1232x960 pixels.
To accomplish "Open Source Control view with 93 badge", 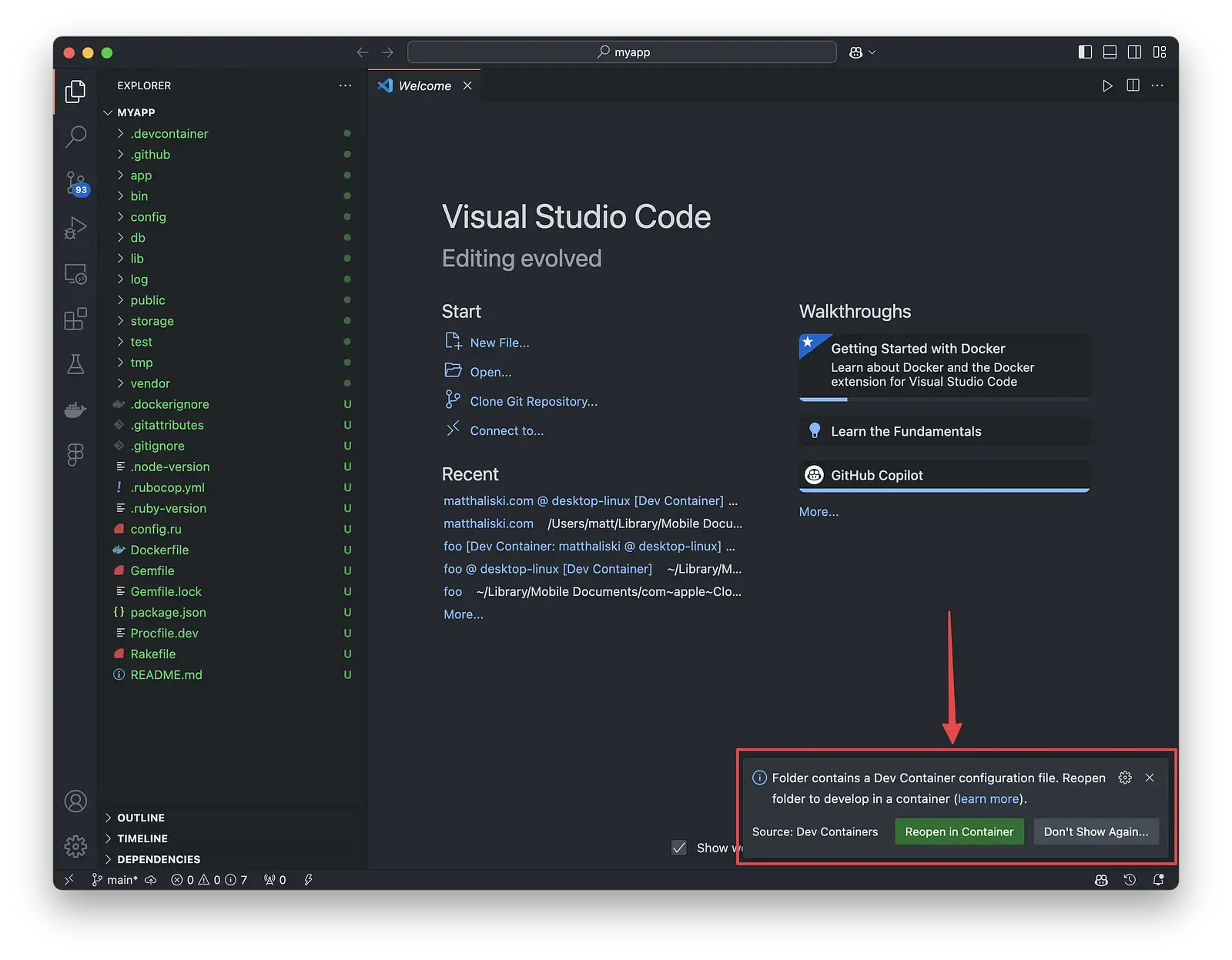I will [76, 182].
